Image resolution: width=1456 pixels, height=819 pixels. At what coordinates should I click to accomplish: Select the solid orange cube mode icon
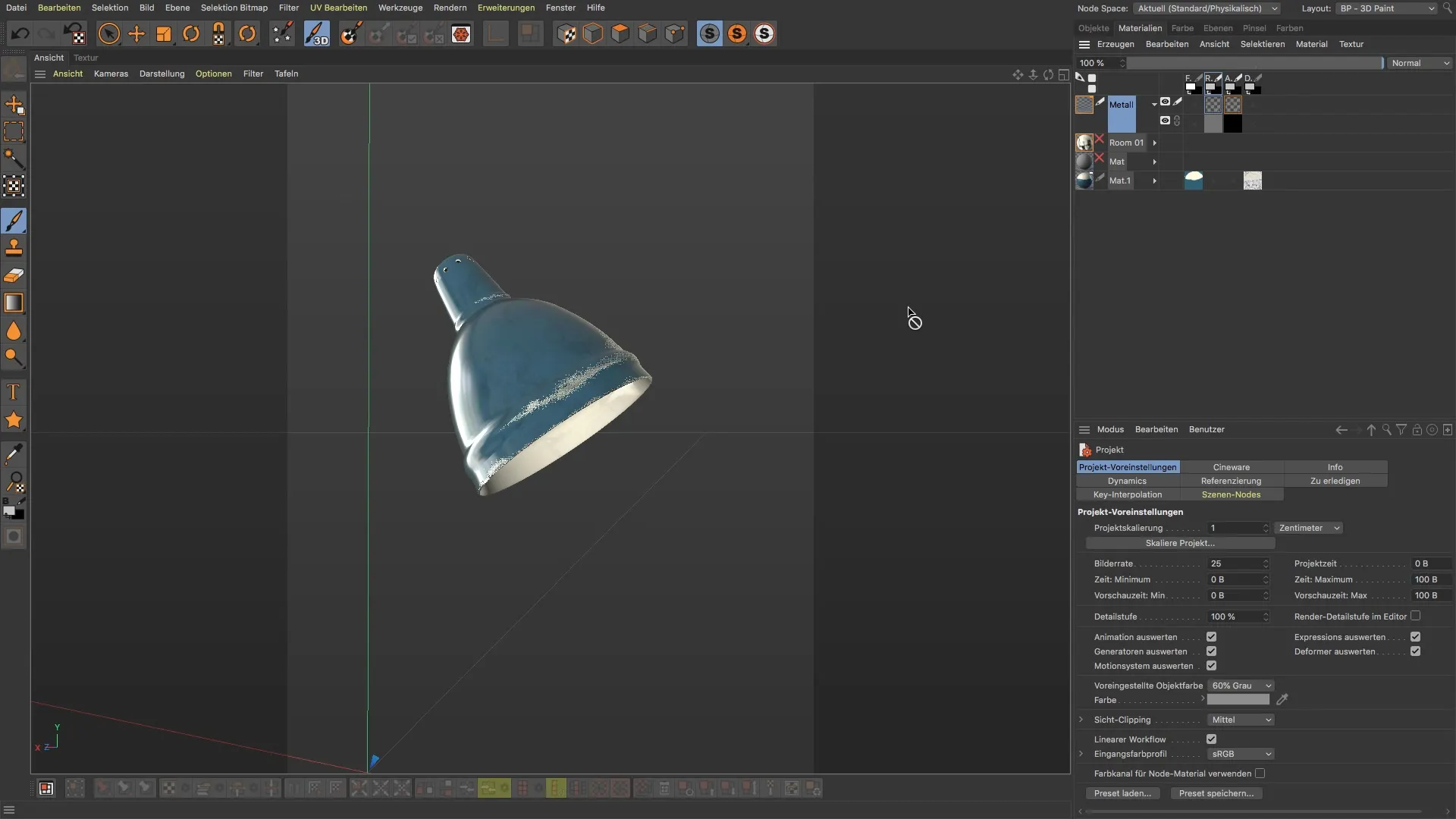620,33
